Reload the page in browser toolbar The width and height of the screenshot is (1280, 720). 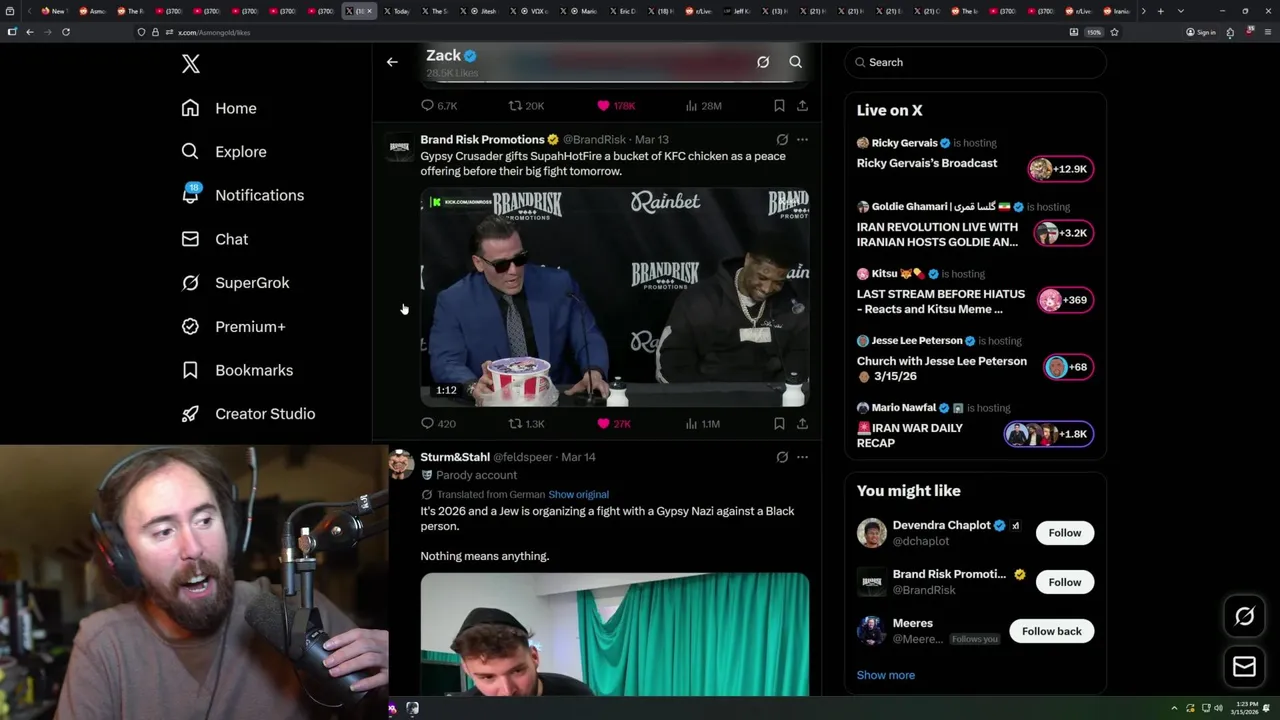coord(66,32)
